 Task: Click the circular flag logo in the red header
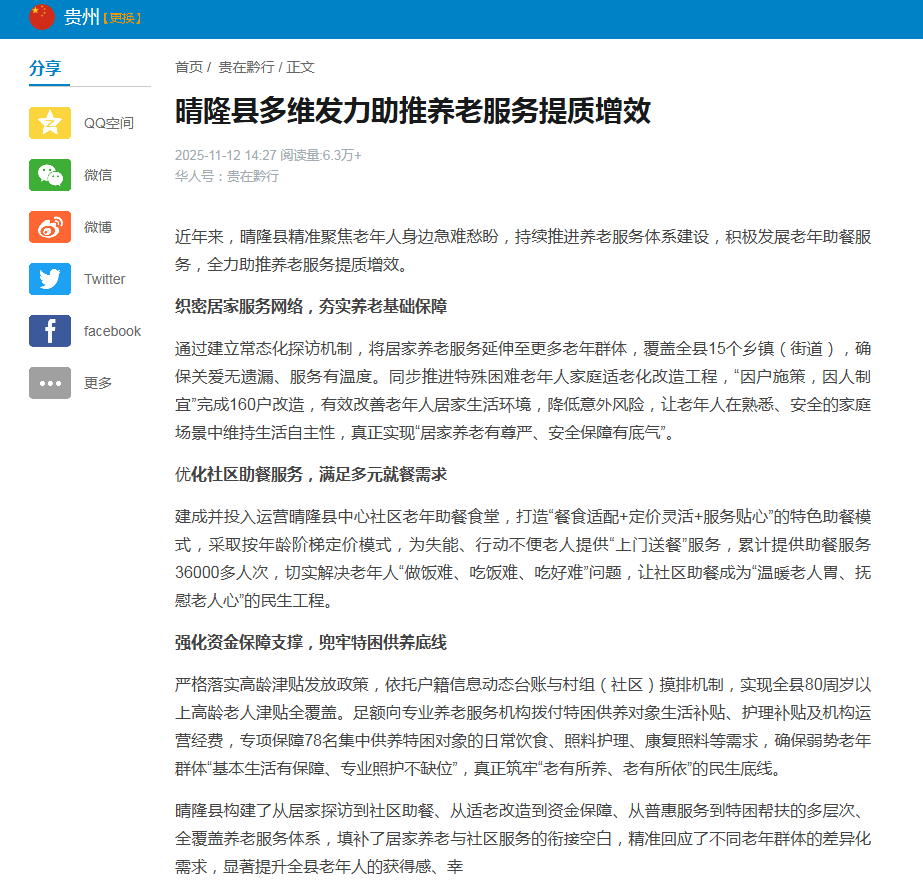click(41, 16)
